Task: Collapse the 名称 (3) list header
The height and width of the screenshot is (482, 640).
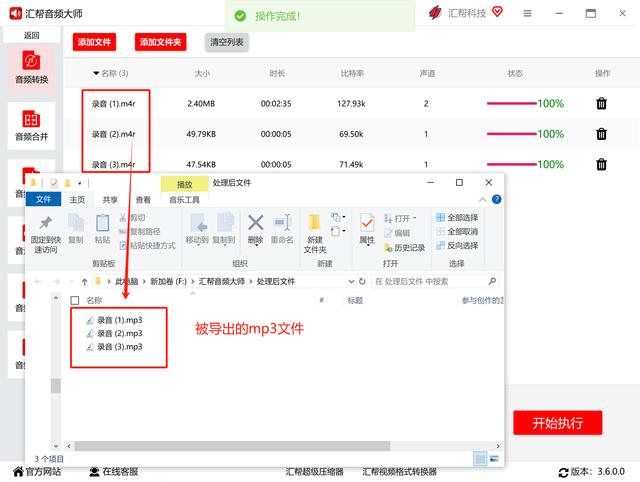Action: coord(96,73)
